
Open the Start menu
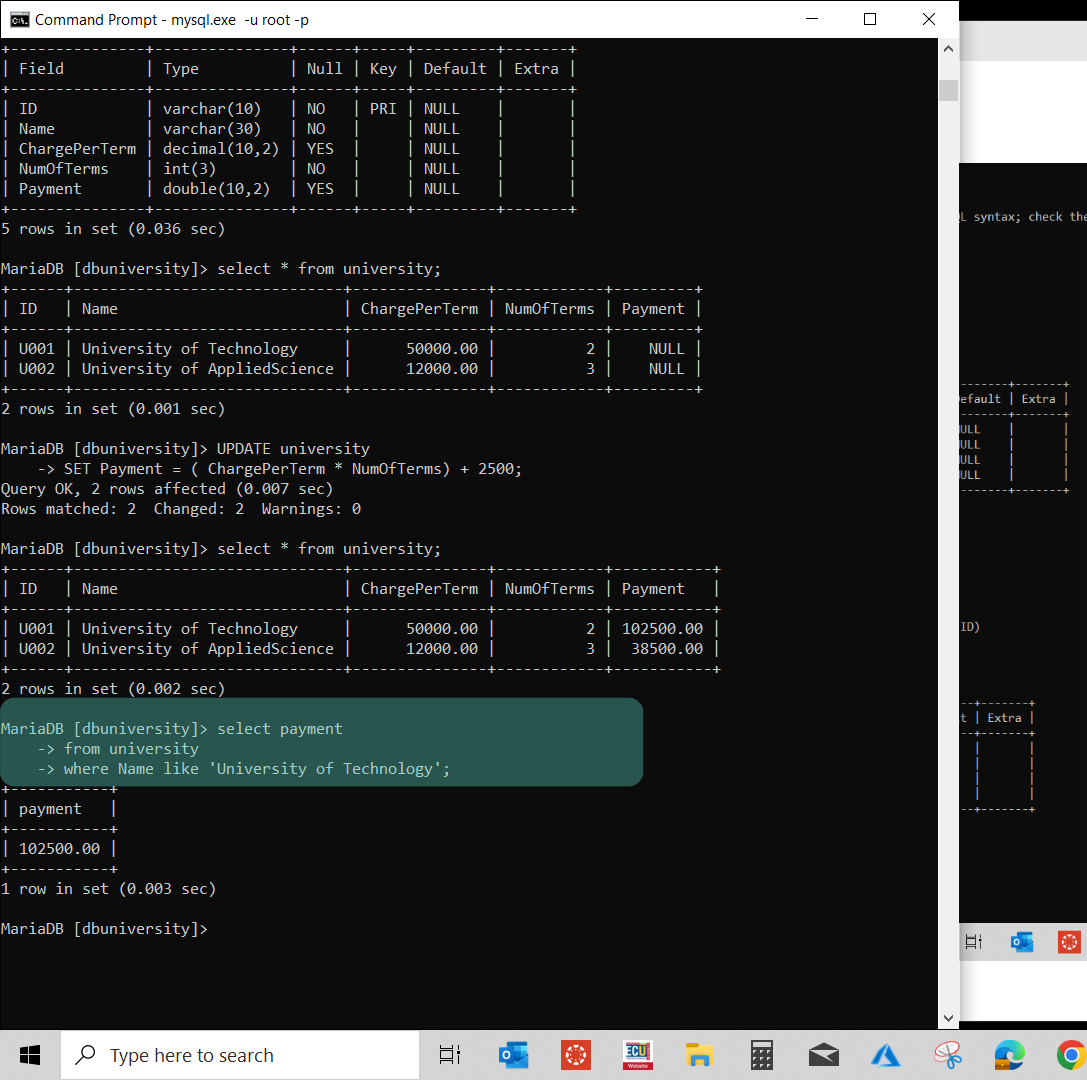[x=29, y=1054]
